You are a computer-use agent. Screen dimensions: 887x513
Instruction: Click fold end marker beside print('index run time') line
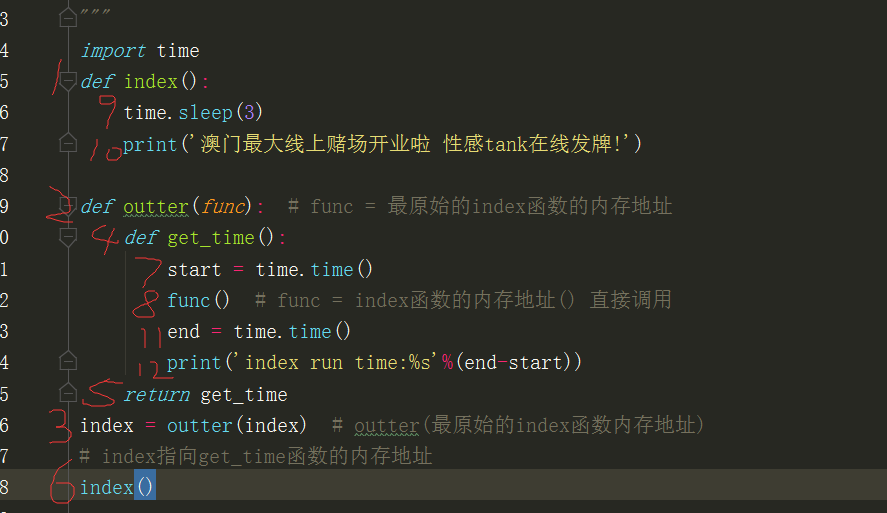point(67,361)
